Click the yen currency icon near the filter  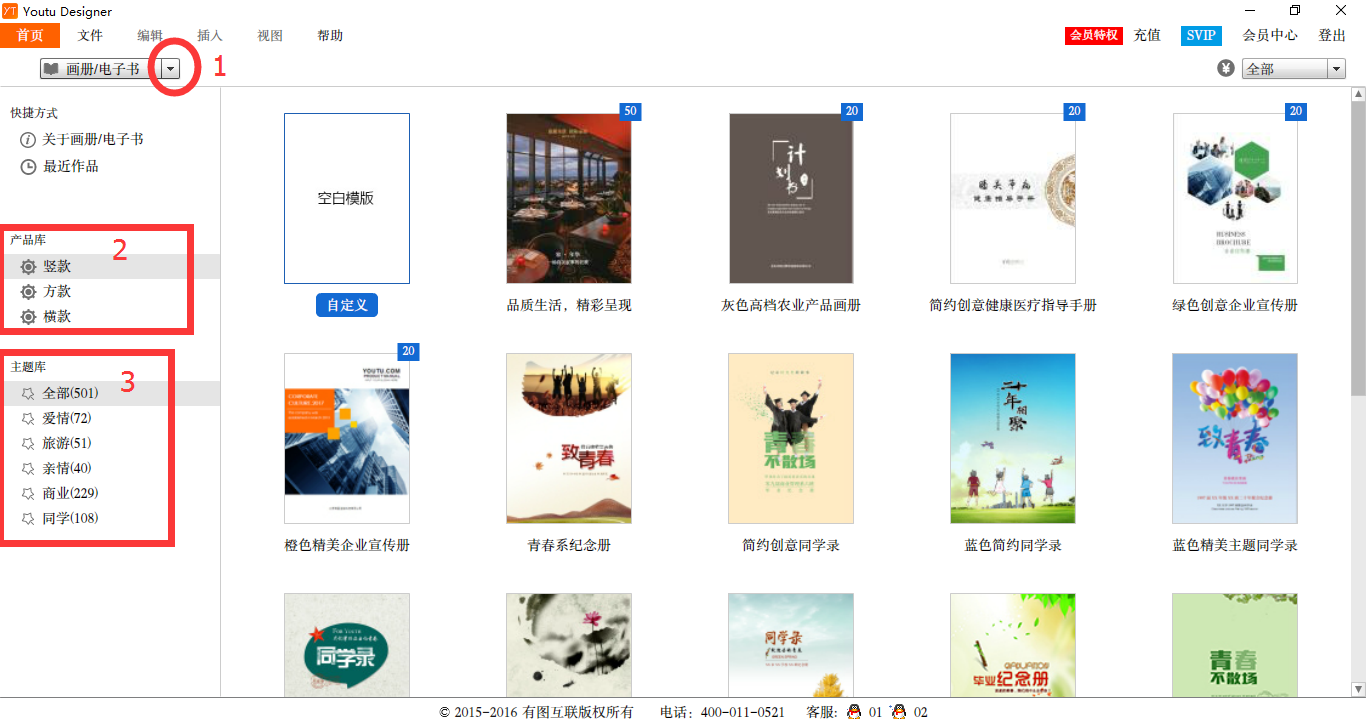click(1226, 68)
